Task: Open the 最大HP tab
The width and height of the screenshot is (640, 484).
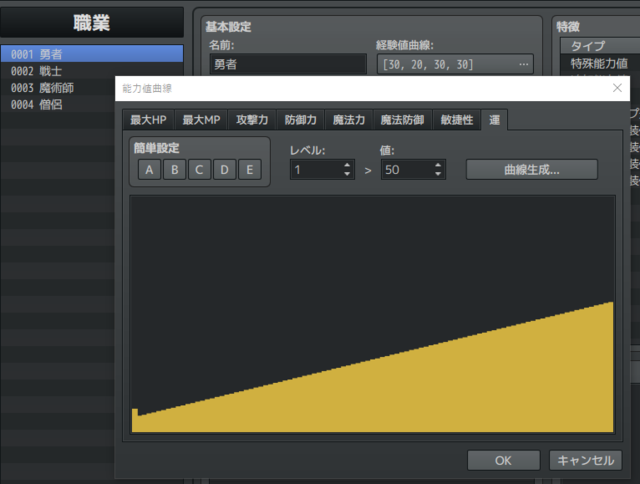Action: (148, 120)
